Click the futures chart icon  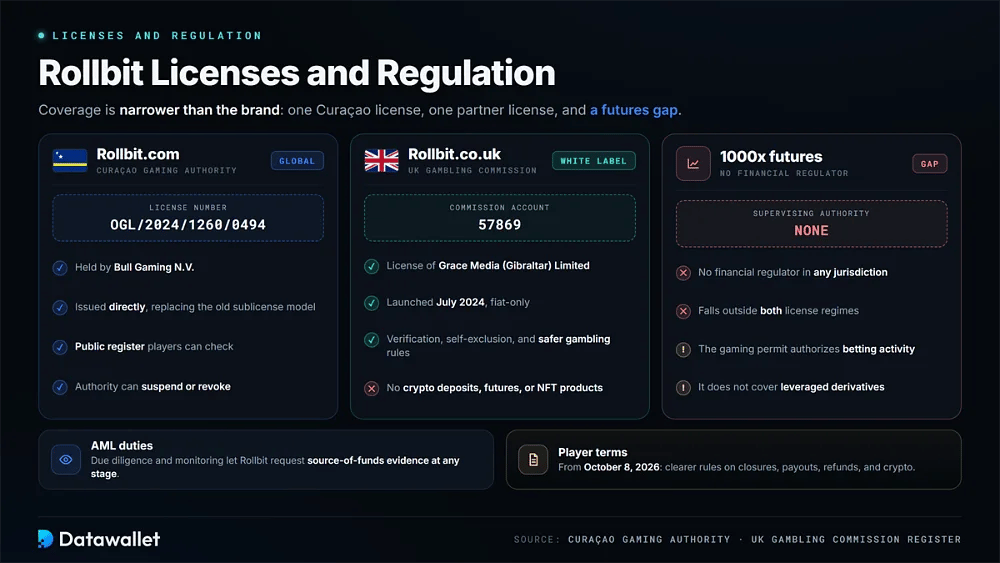click(693, 164)
